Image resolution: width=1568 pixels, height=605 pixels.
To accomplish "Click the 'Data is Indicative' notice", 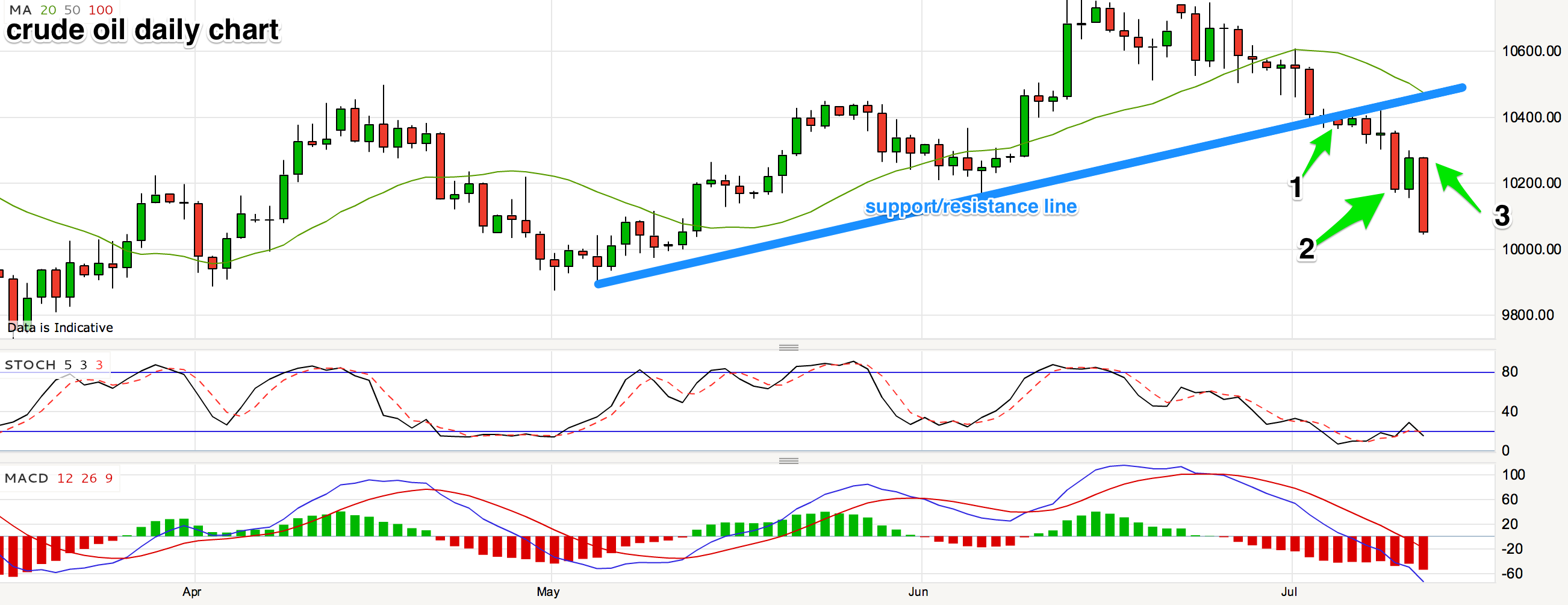I will [60, 328].
